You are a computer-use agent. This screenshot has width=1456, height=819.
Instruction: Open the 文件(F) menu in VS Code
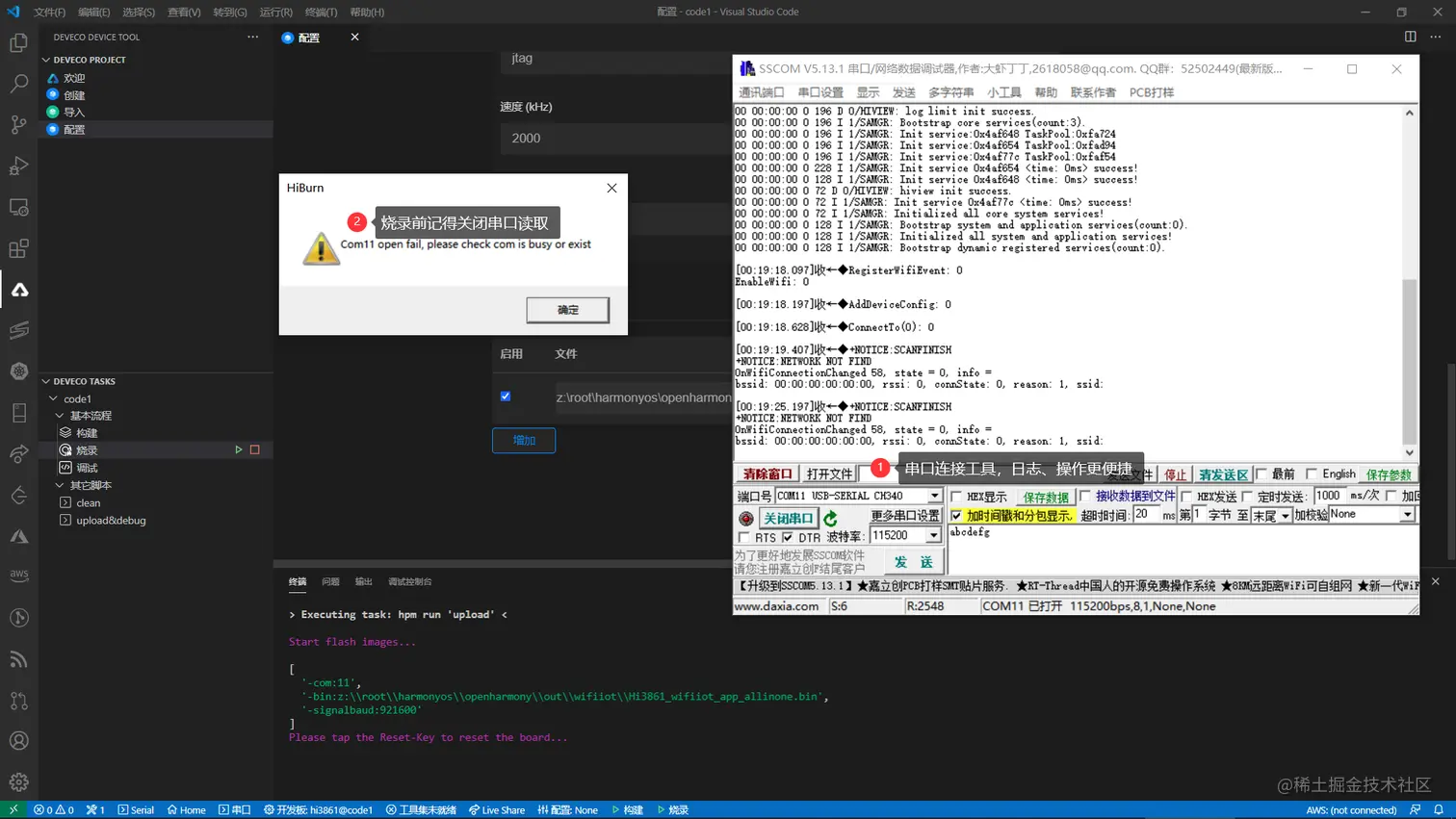pyautogui.click(x=49, y=12)
